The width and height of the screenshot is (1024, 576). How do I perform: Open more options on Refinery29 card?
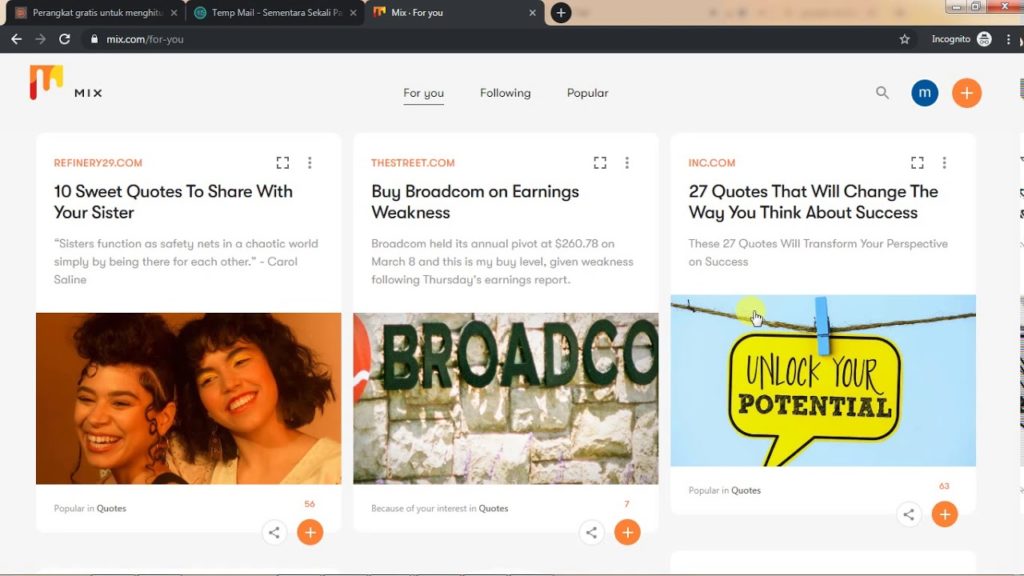click(310, 163)
